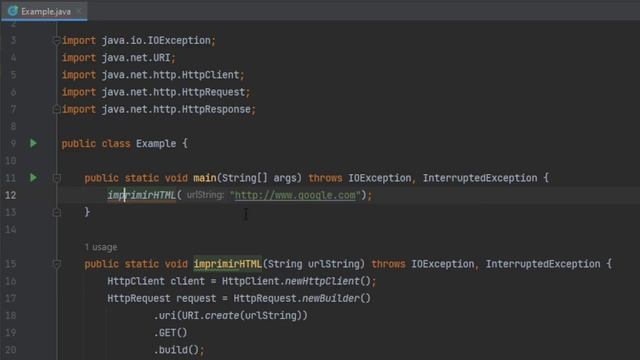Click 'String urlString' parameter on line 15
The height and width of the screenshot is (360, 640).
[x=314, y=264]
